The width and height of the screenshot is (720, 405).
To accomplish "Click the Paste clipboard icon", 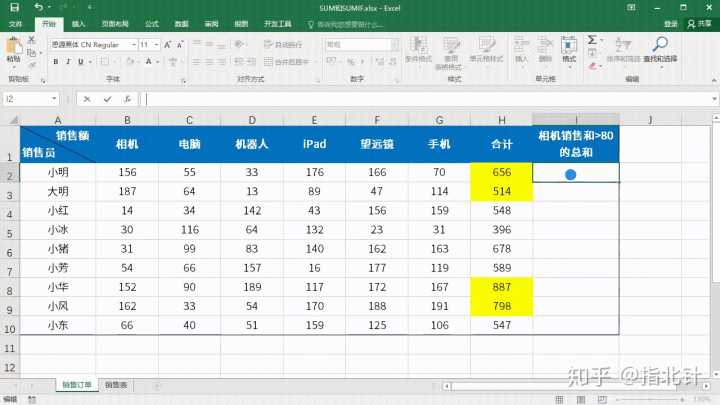I will click(13, 46).
